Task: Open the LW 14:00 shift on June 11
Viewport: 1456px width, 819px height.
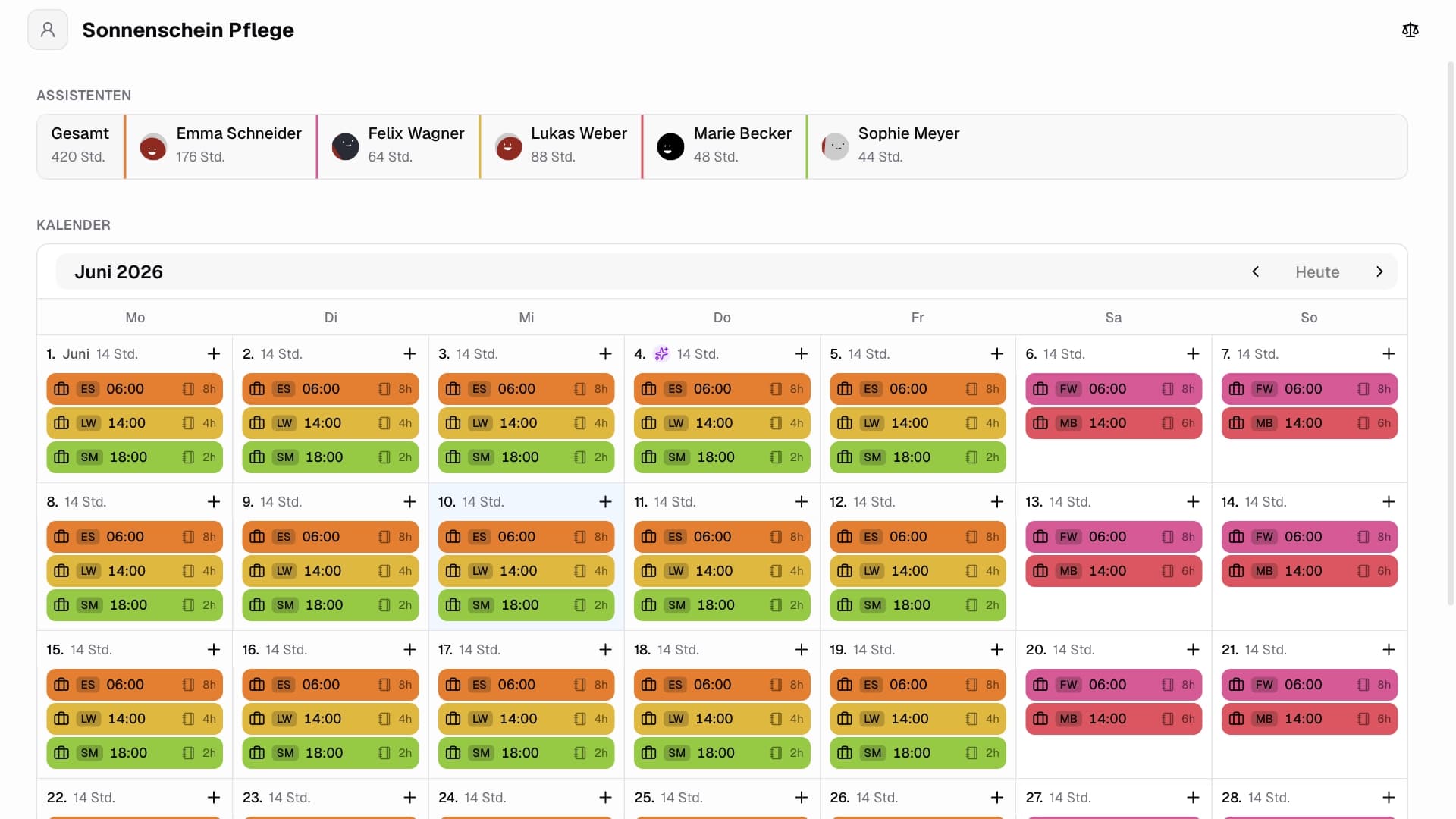Action: click(722, 571)
